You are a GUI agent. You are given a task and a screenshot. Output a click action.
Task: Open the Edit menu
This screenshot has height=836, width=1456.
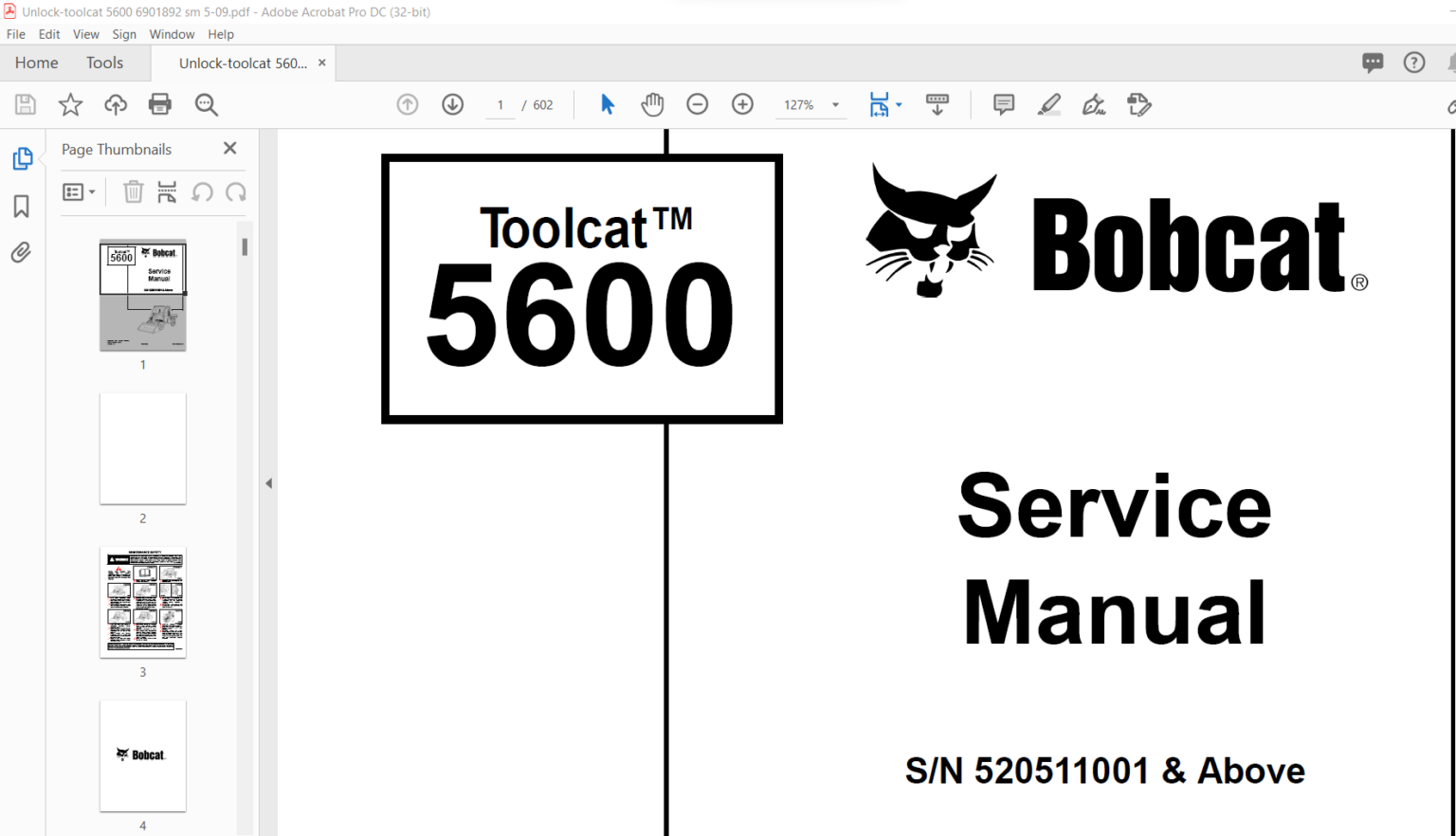click(49, 34)
